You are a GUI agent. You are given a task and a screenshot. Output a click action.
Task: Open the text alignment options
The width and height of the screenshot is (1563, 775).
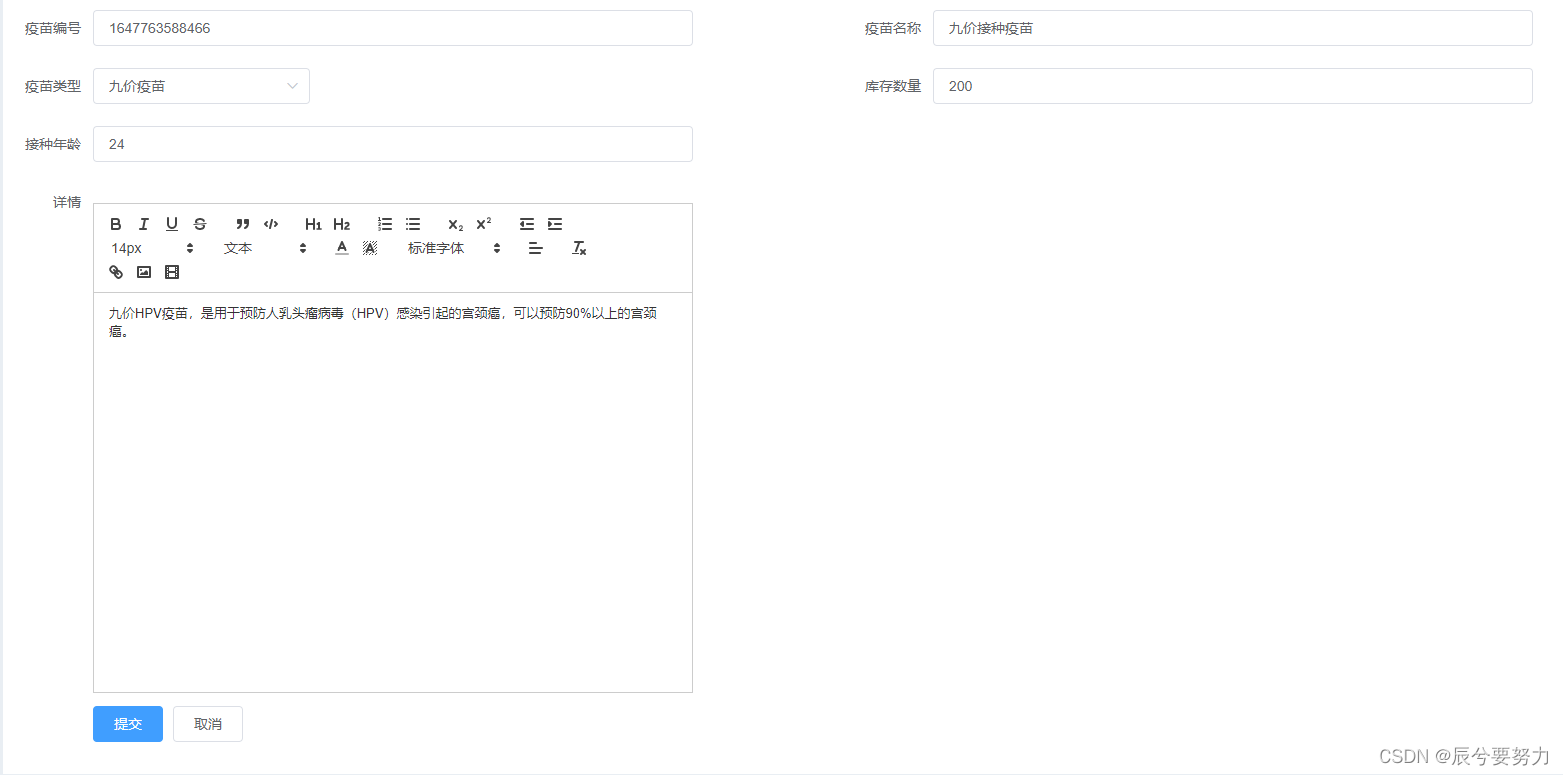[535, 248]
